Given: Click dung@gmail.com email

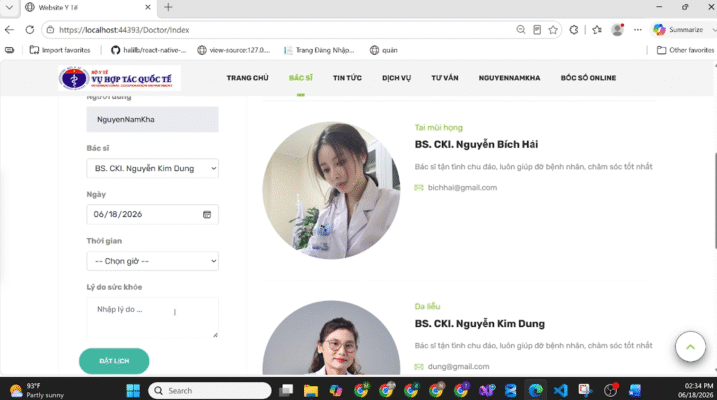Looking at the screenshot, I should 458,367.
